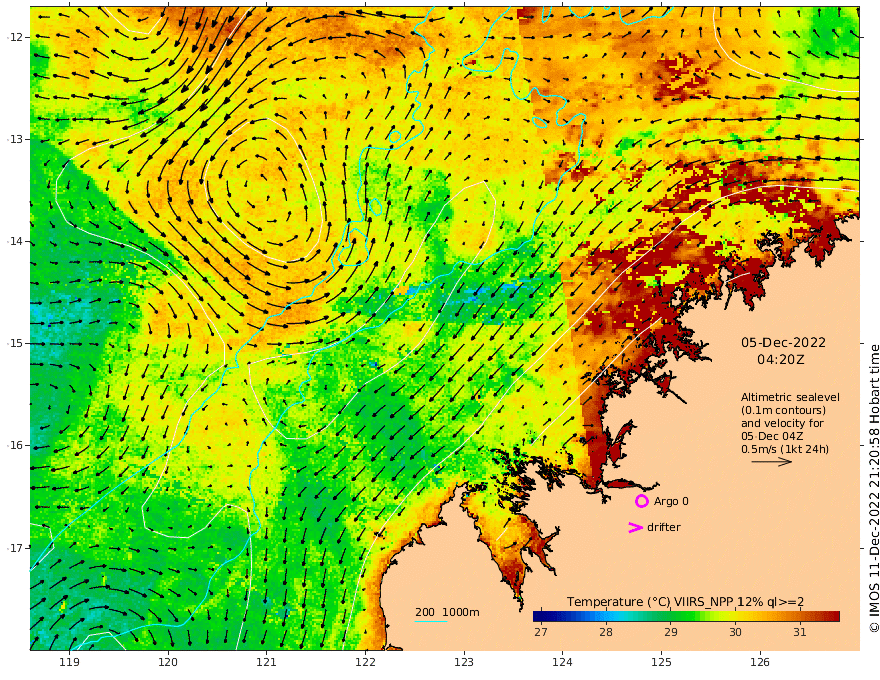Click colorbar tick label '27'

pyautogui.click(x=540, y=632)
